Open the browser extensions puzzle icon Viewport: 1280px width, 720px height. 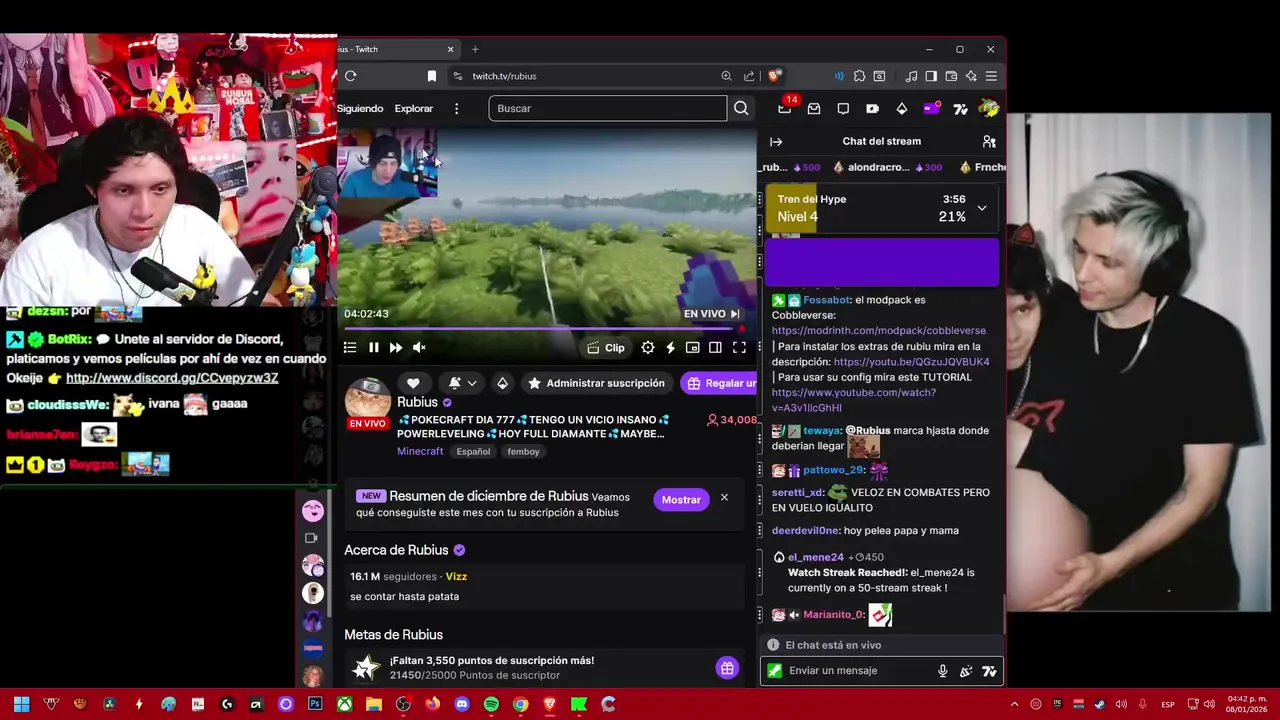pos(859,76)
